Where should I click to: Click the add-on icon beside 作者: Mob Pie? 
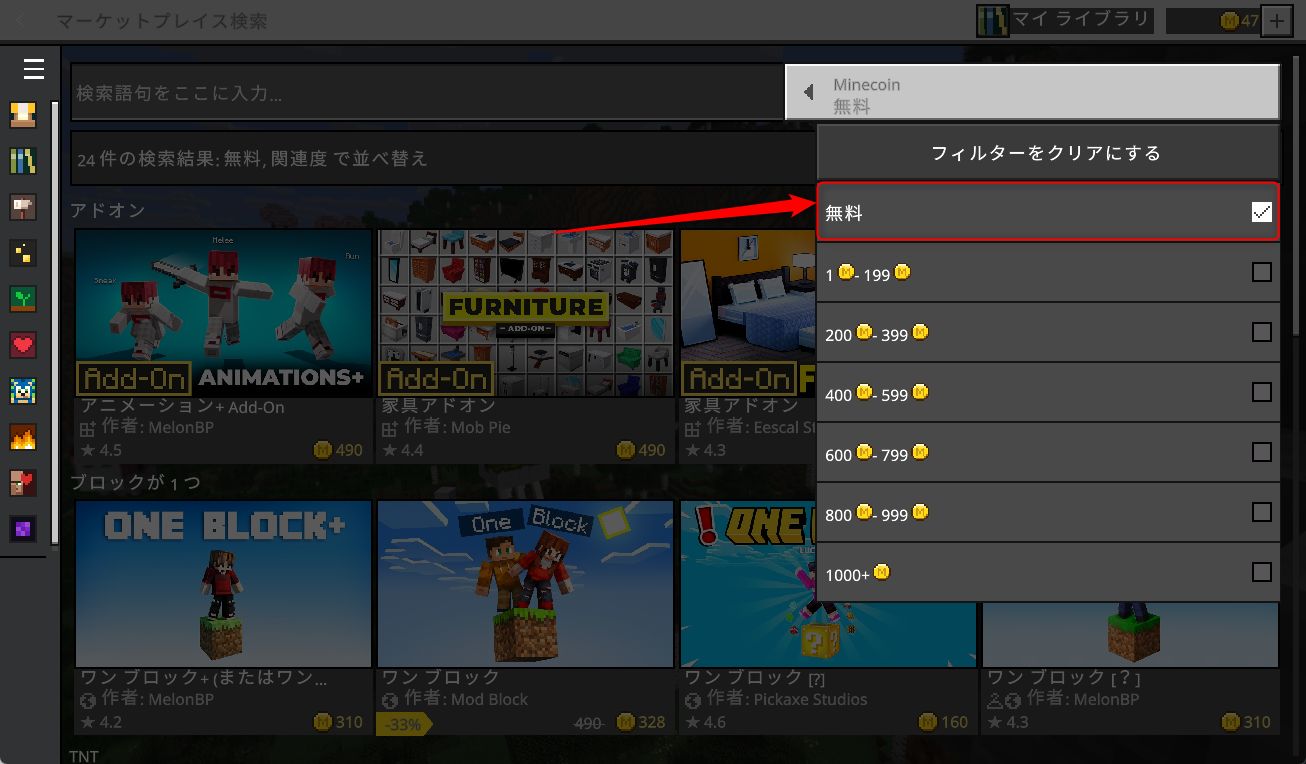tap(390, 428)
